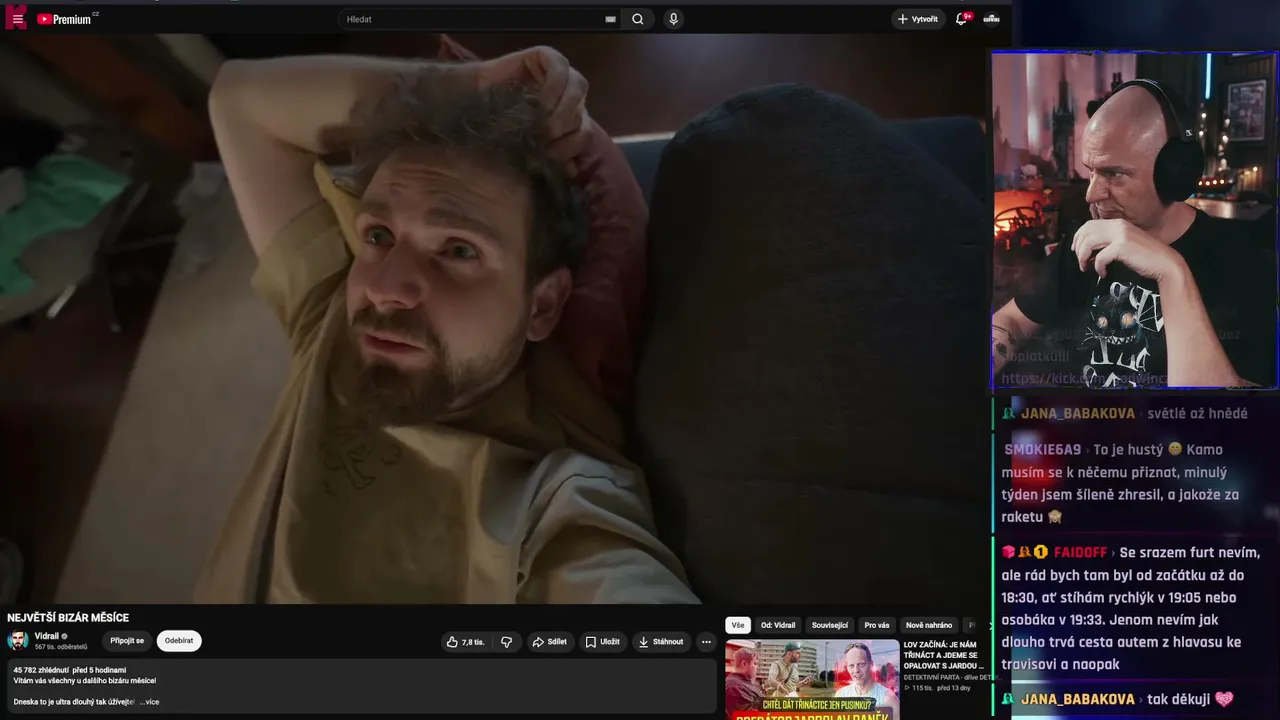Open the on-screen keyboard in search box
Screen dimensions: 1280x720
pos(610,19)
